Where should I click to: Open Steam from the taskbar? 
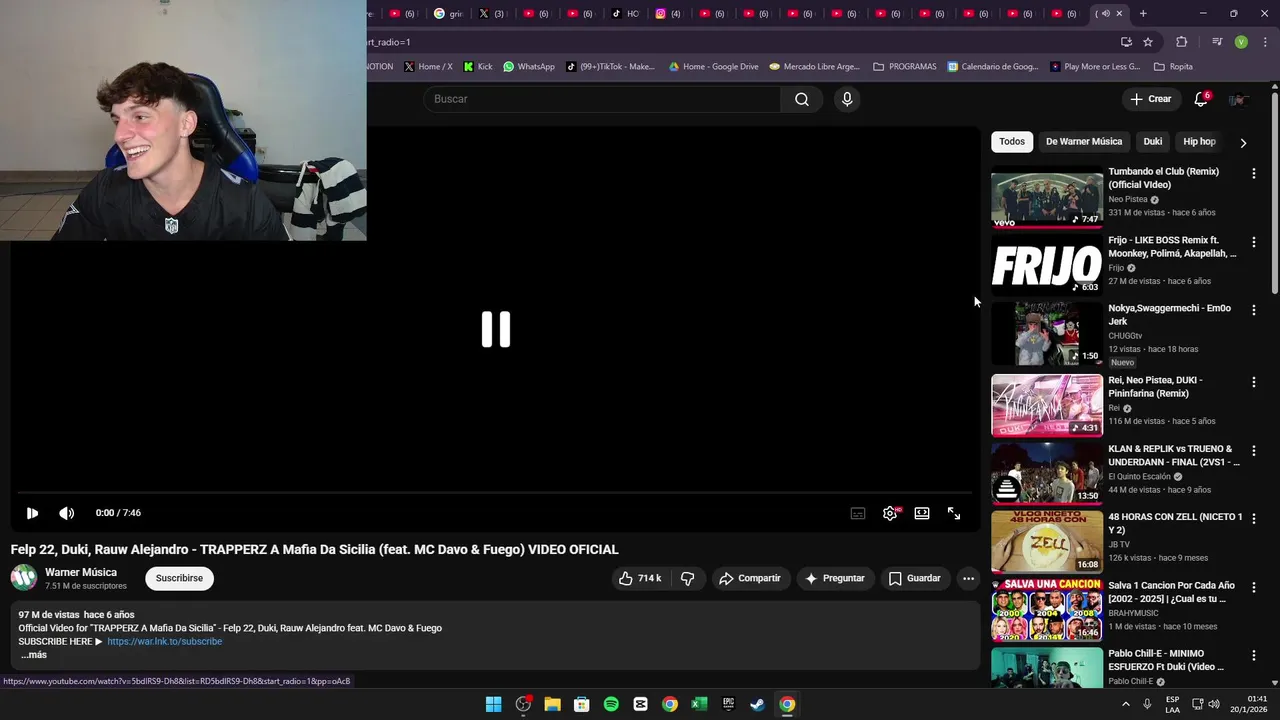pyautogui.click(x=758, y=704)
